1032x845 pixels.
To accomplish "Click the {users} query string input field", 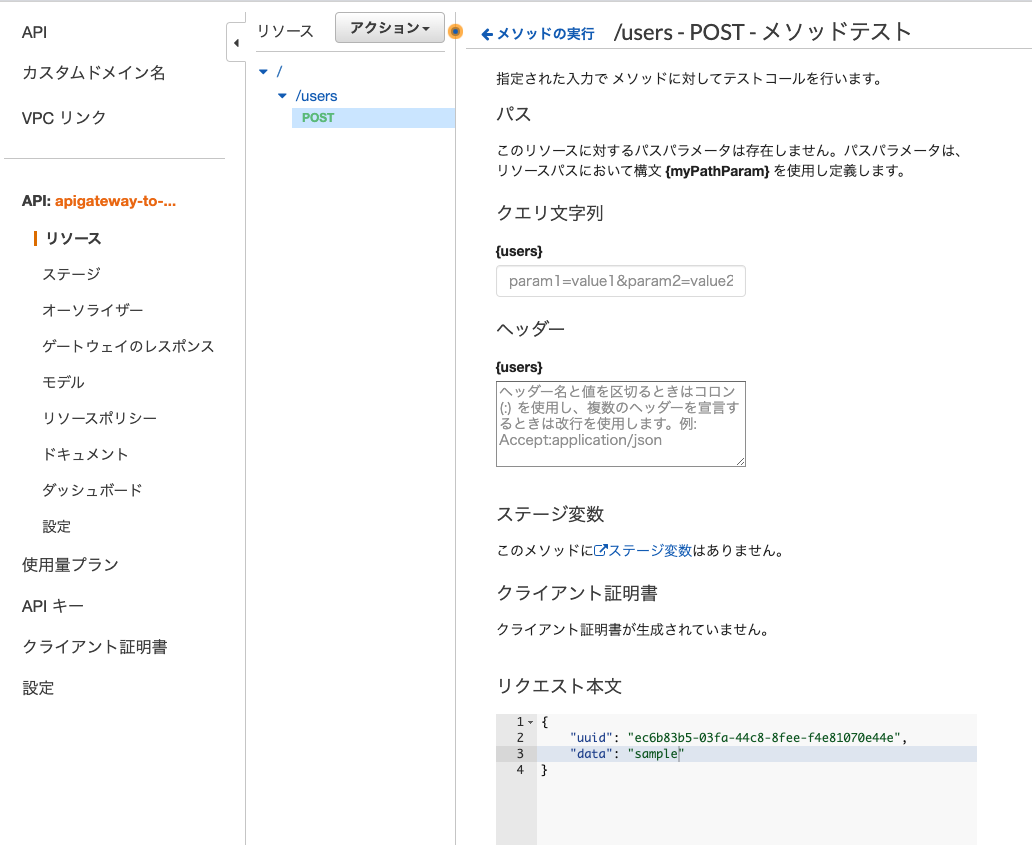I will [x=620, y=281].
